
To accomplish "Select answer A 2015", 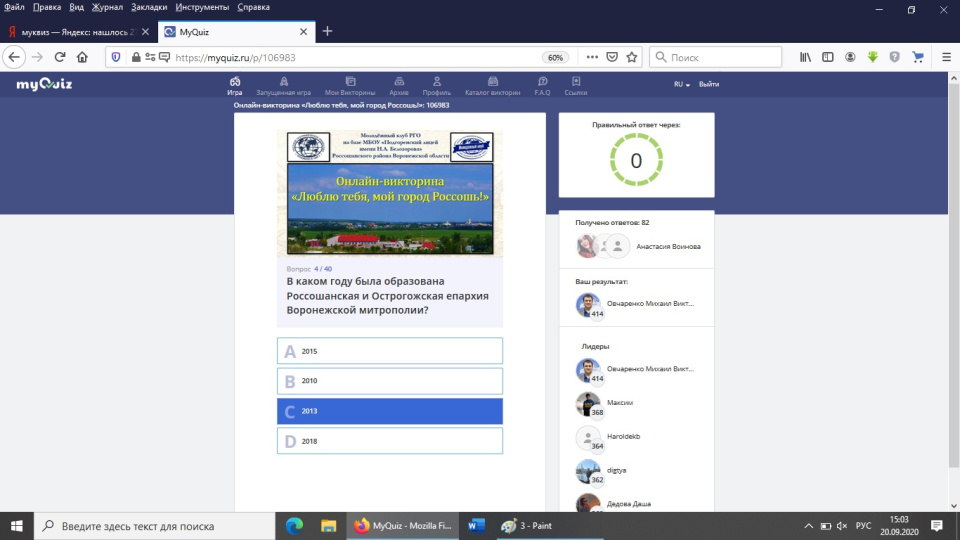I will click(389, 351).
